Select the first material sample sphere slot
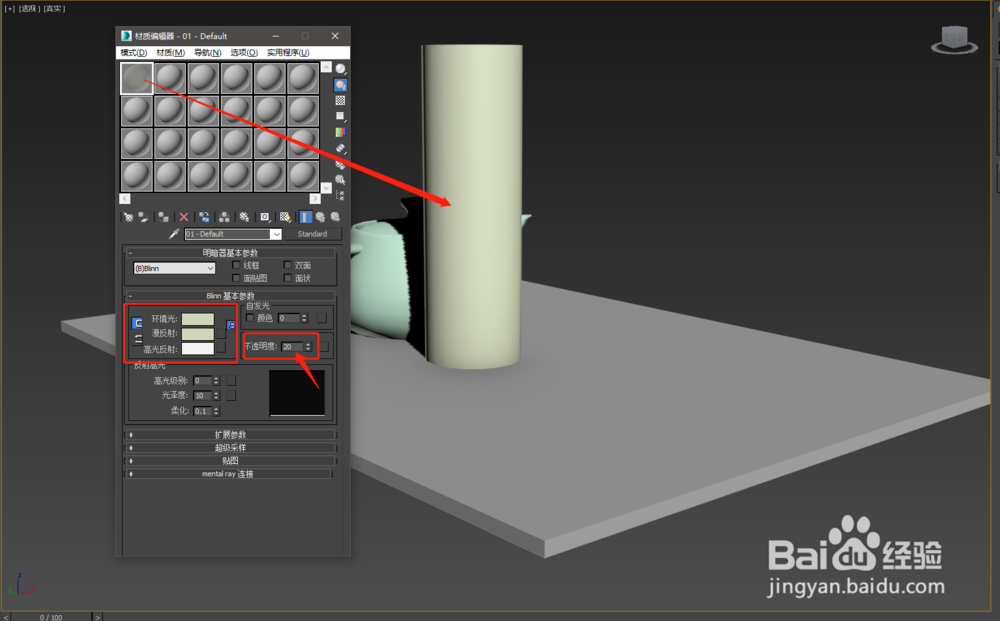 (135, 77)
